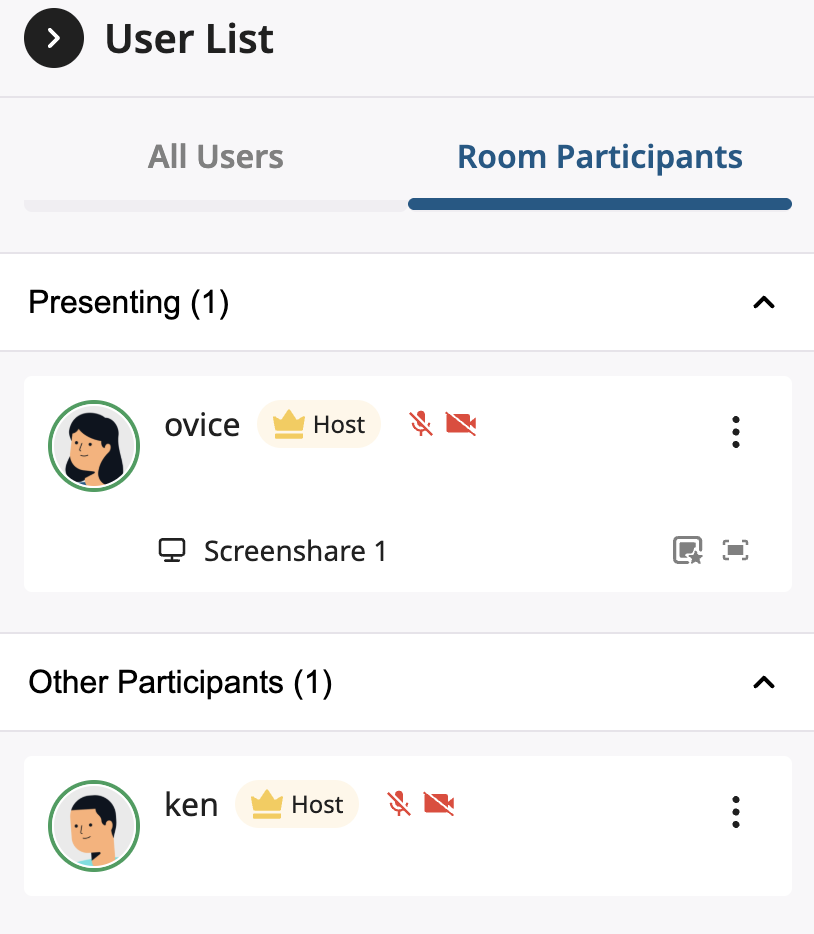Click ovice's Host crown badge

tap(319, 424)
